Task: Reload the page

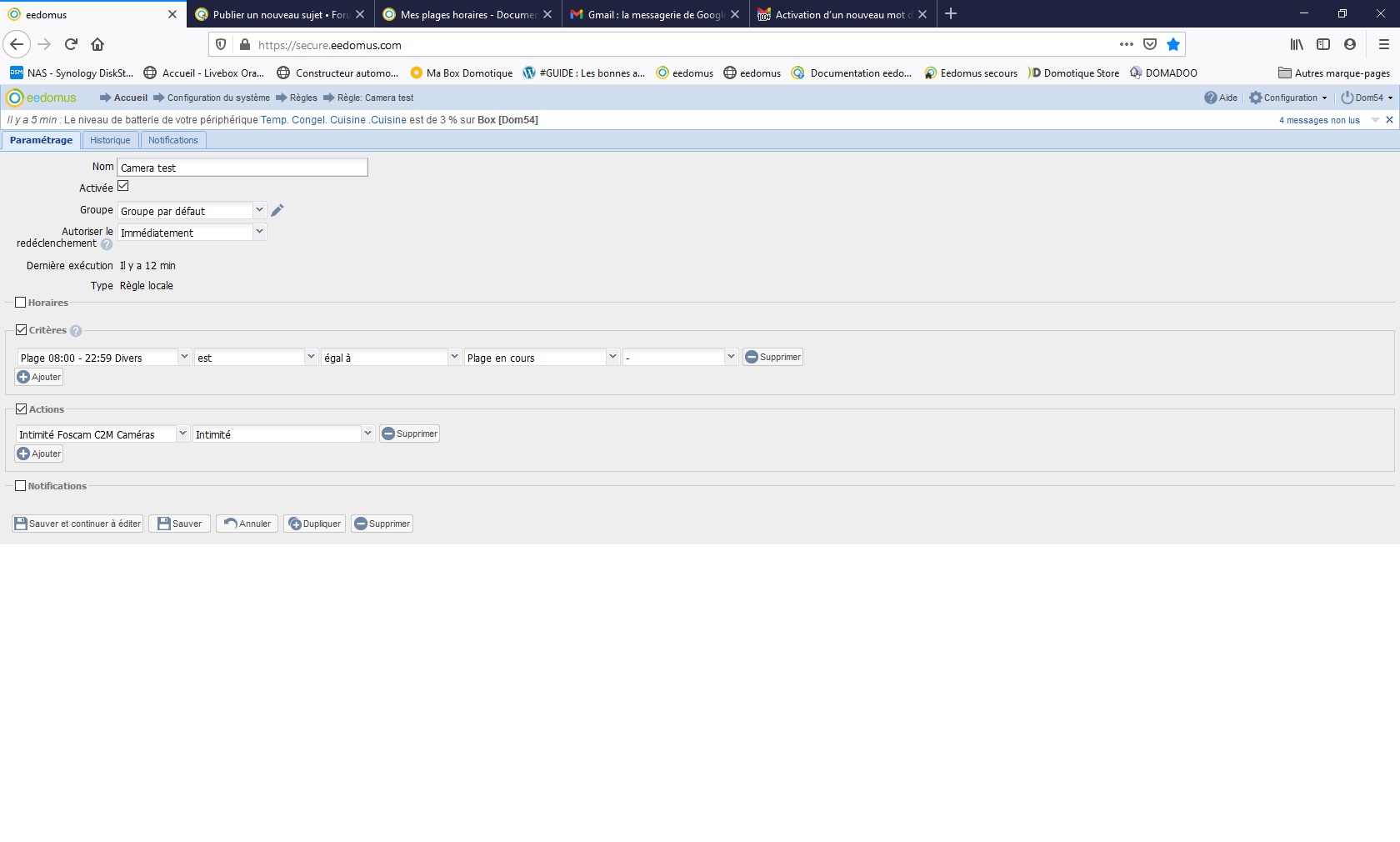Action: pos(71,44)
